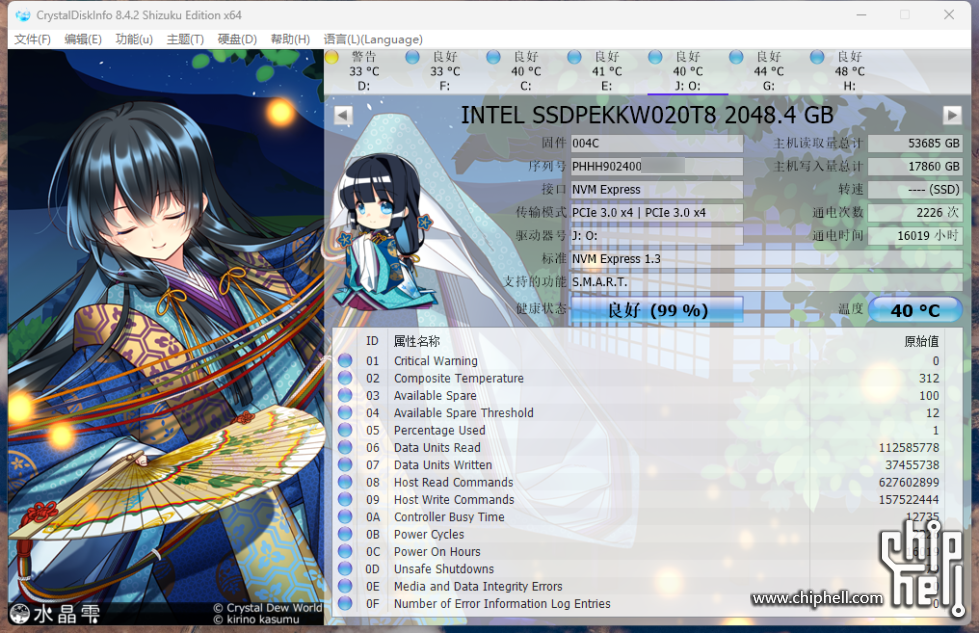Click the Host Read Commands status orb

point(345,482)
